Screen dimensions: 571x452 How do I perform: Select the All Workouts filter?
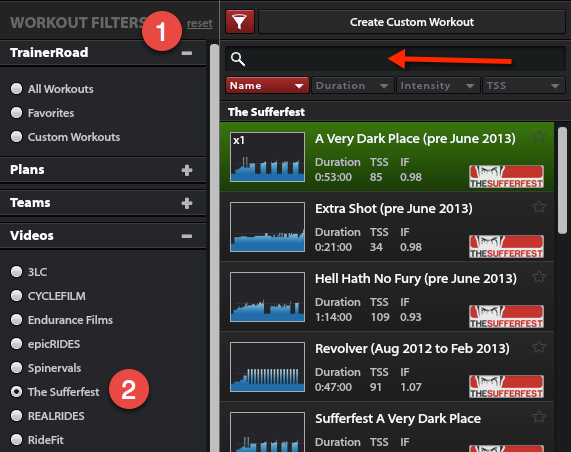[x=16, y=89]
